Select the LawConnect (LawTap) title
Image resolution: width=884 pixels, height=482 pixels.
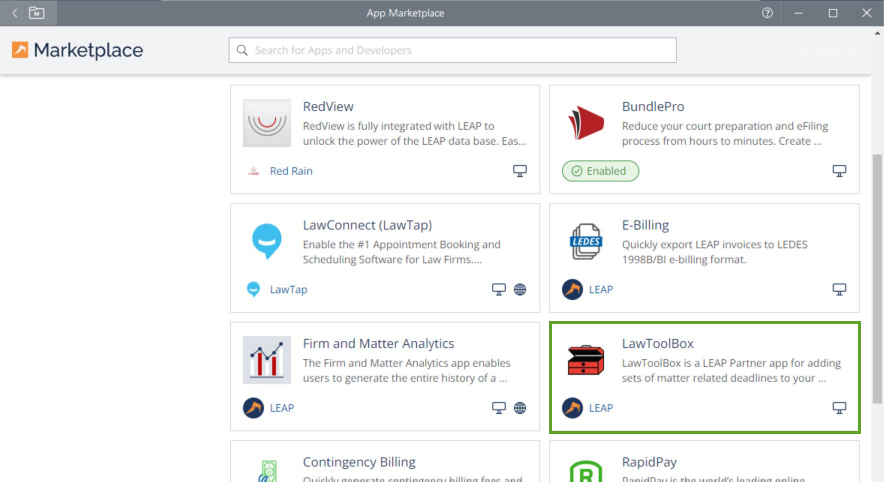coord(367,225)
